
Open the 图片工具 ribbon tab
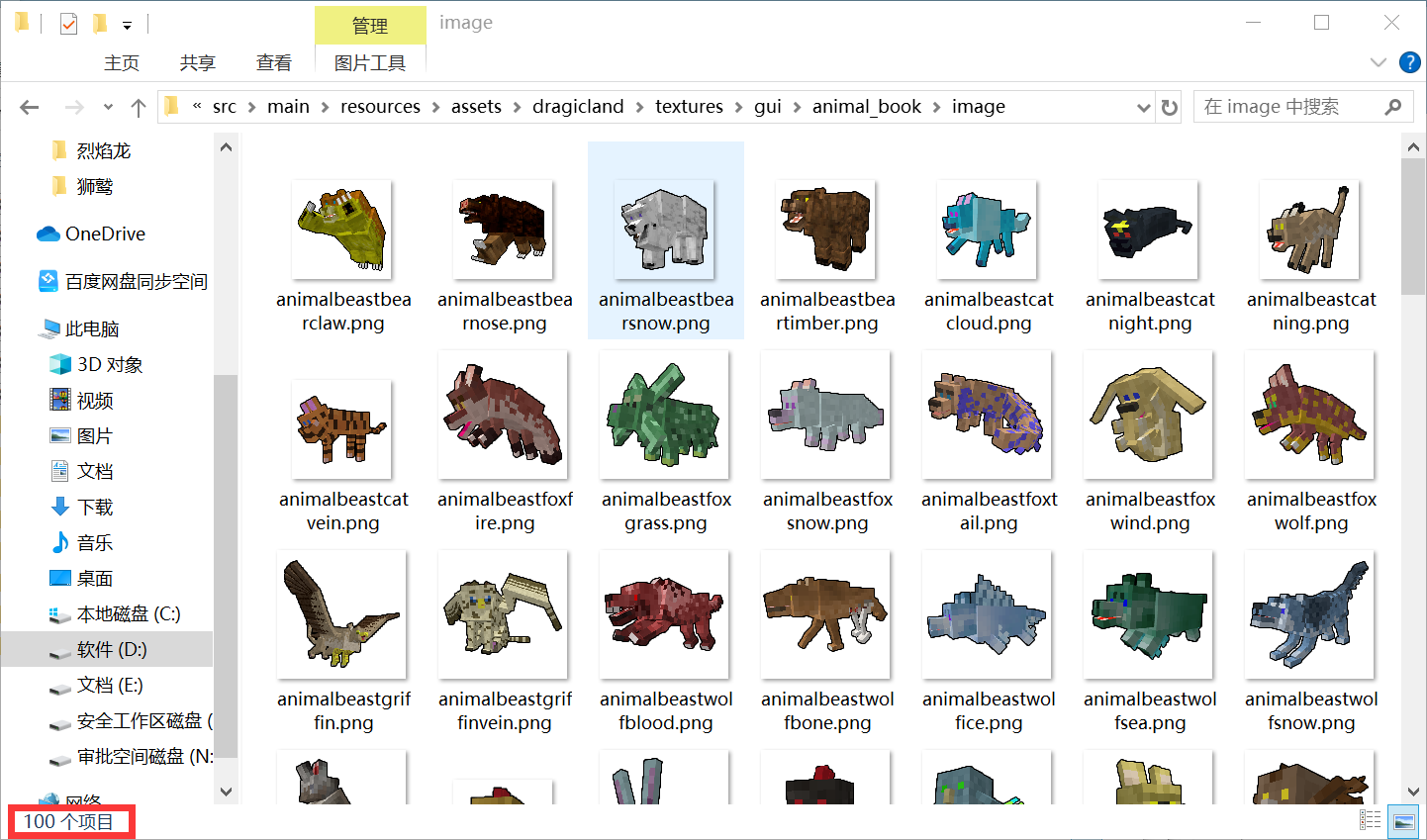coord(370,62)
